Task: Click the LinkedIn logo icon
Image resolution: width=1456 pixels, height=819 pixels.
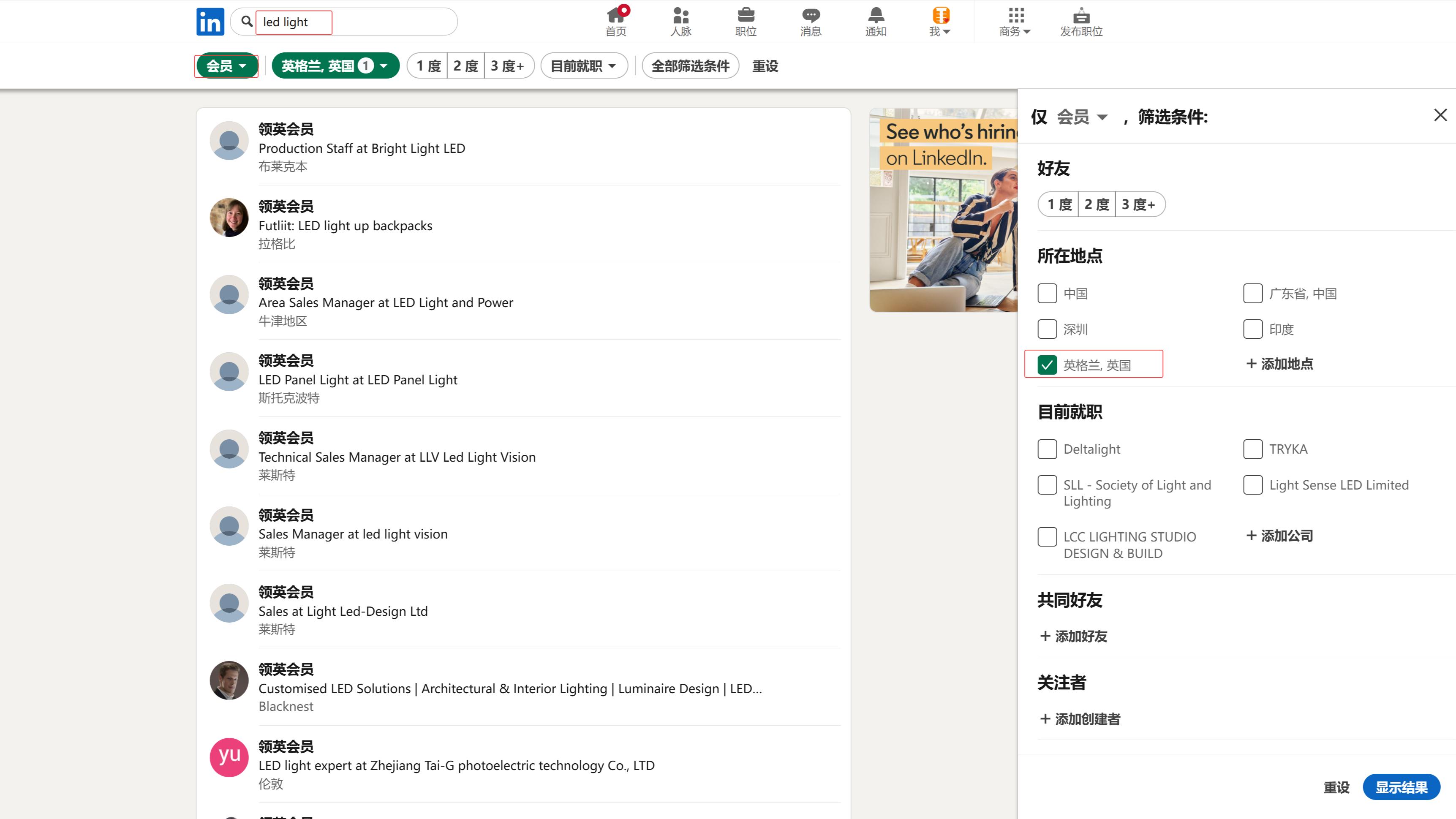Action: (210, 22)
